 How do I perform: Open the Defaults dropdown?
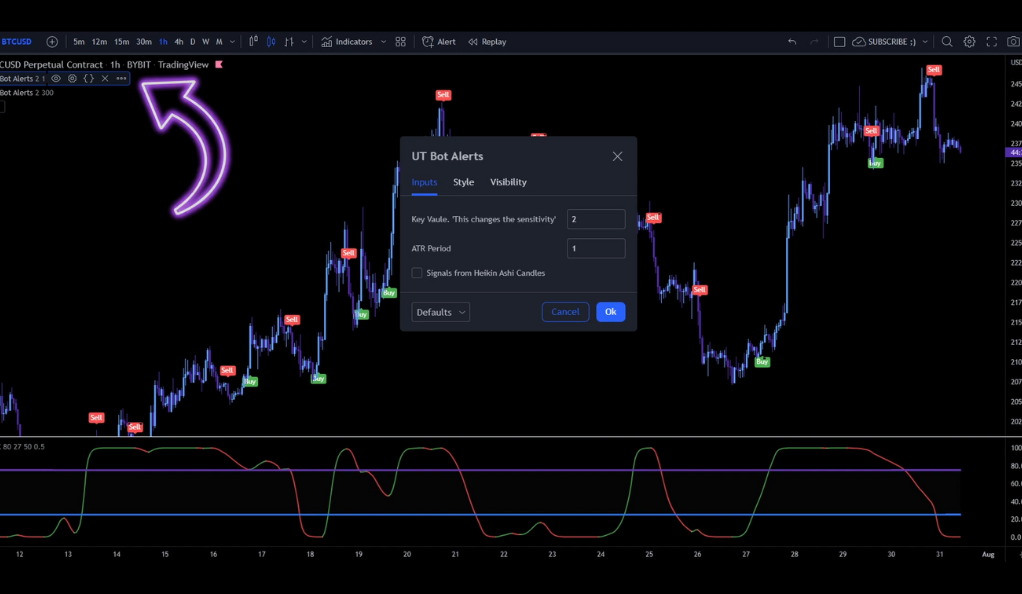pyautogui.click(x=441, y=312)
